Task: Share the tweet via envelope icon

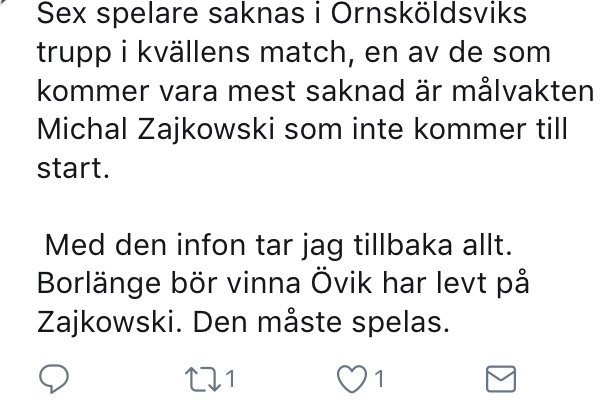Action: (501, 379)
